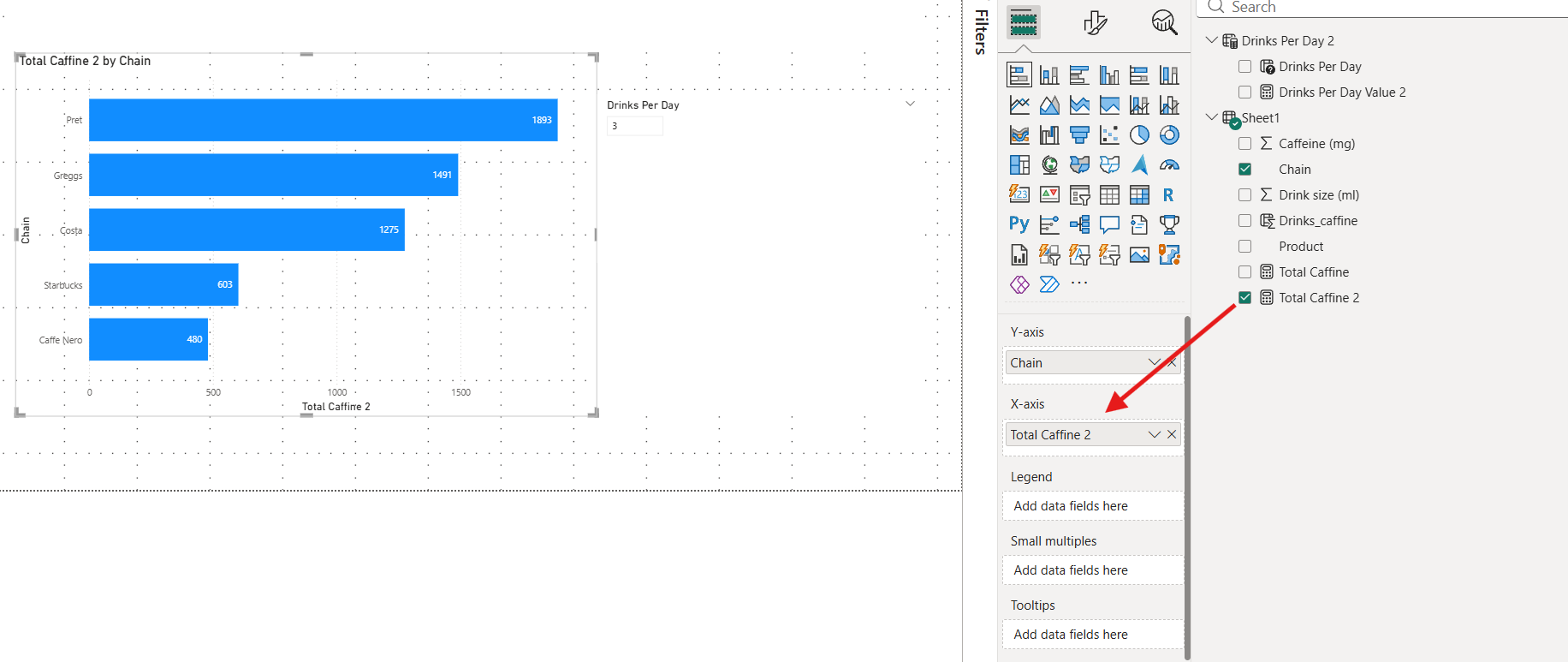Select the Waterfall chart visual
The image size is (1568, 662).
pos(1049,135)
